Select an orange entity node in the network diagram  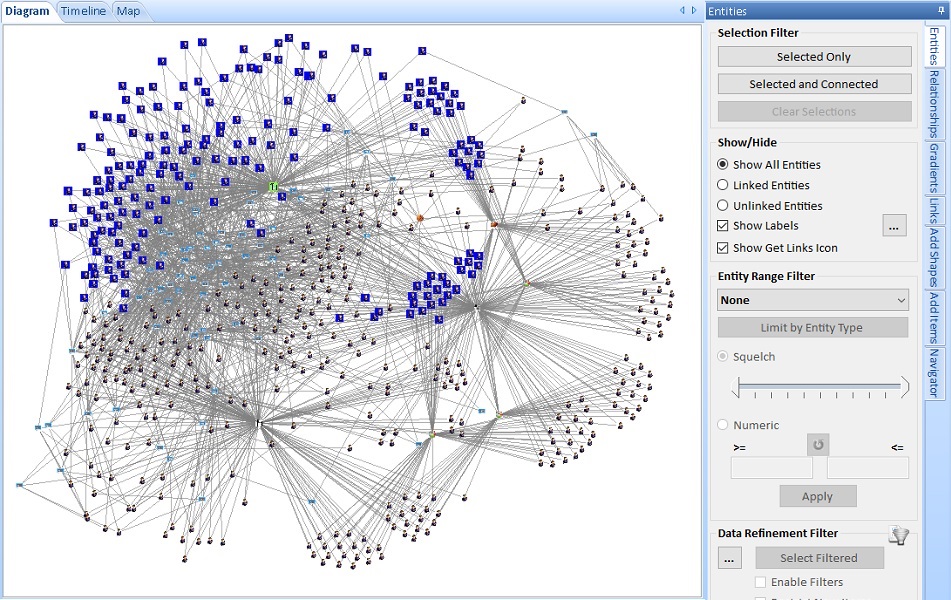pos(420,217)
